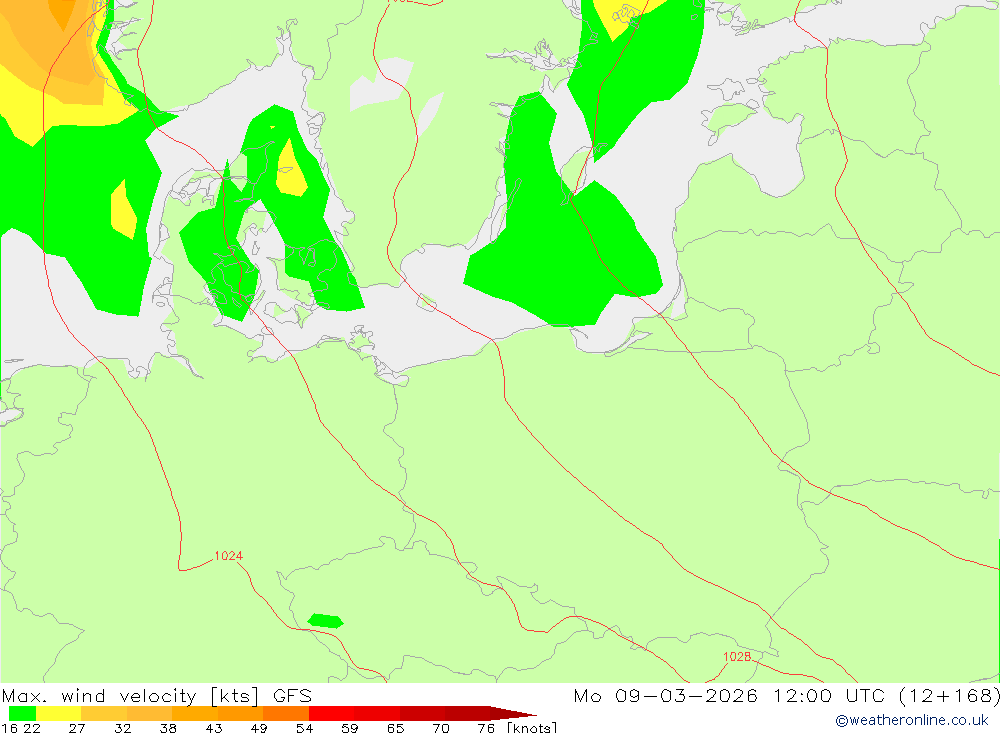Click the 1028 isobar label

[737, 656]
